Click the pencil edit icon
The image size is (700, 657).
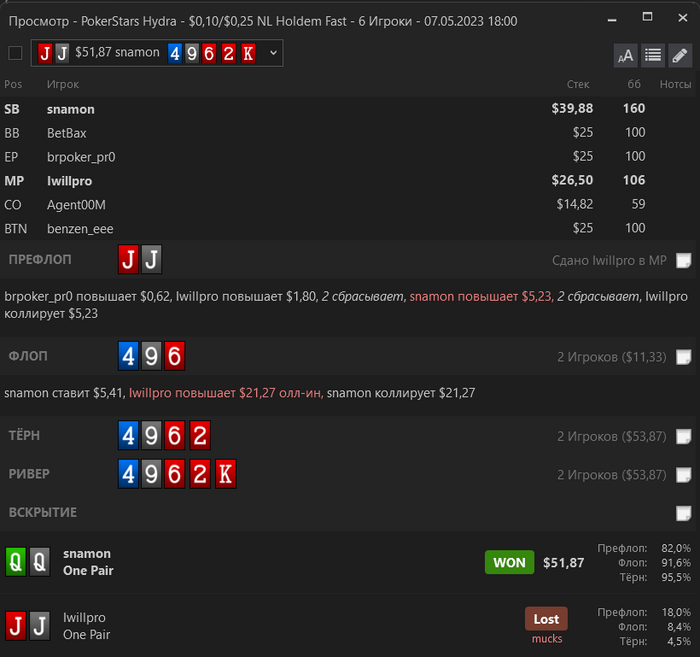click(x=680, y=56)
